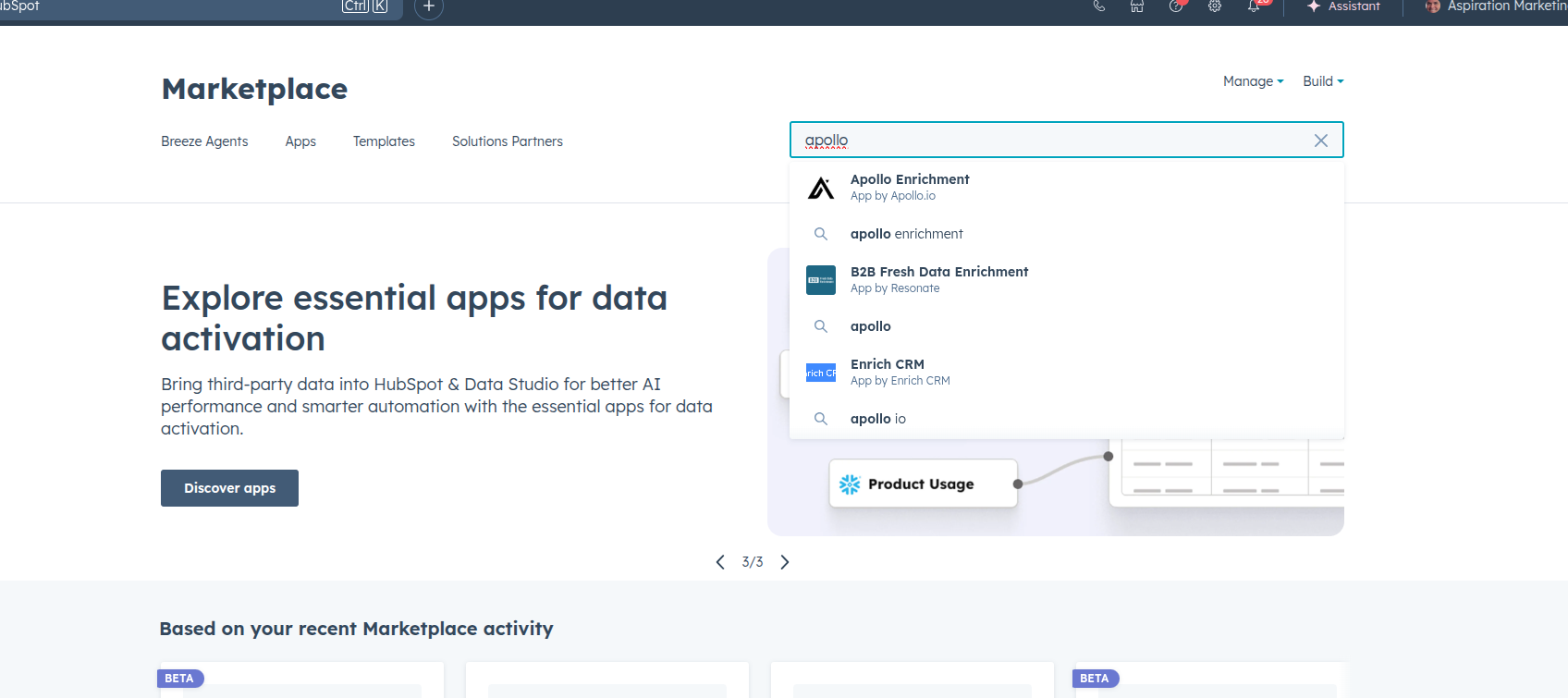Click the Enrich CRM app logo
The height and width of the screenshot is (698, 1568).
point(821,373)
